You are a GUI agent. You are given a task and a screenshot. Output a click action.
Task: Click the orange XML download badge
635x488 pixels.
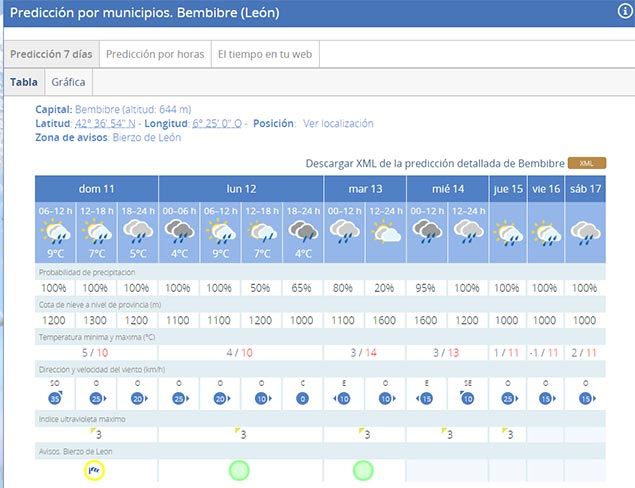(x=587, y=163)
